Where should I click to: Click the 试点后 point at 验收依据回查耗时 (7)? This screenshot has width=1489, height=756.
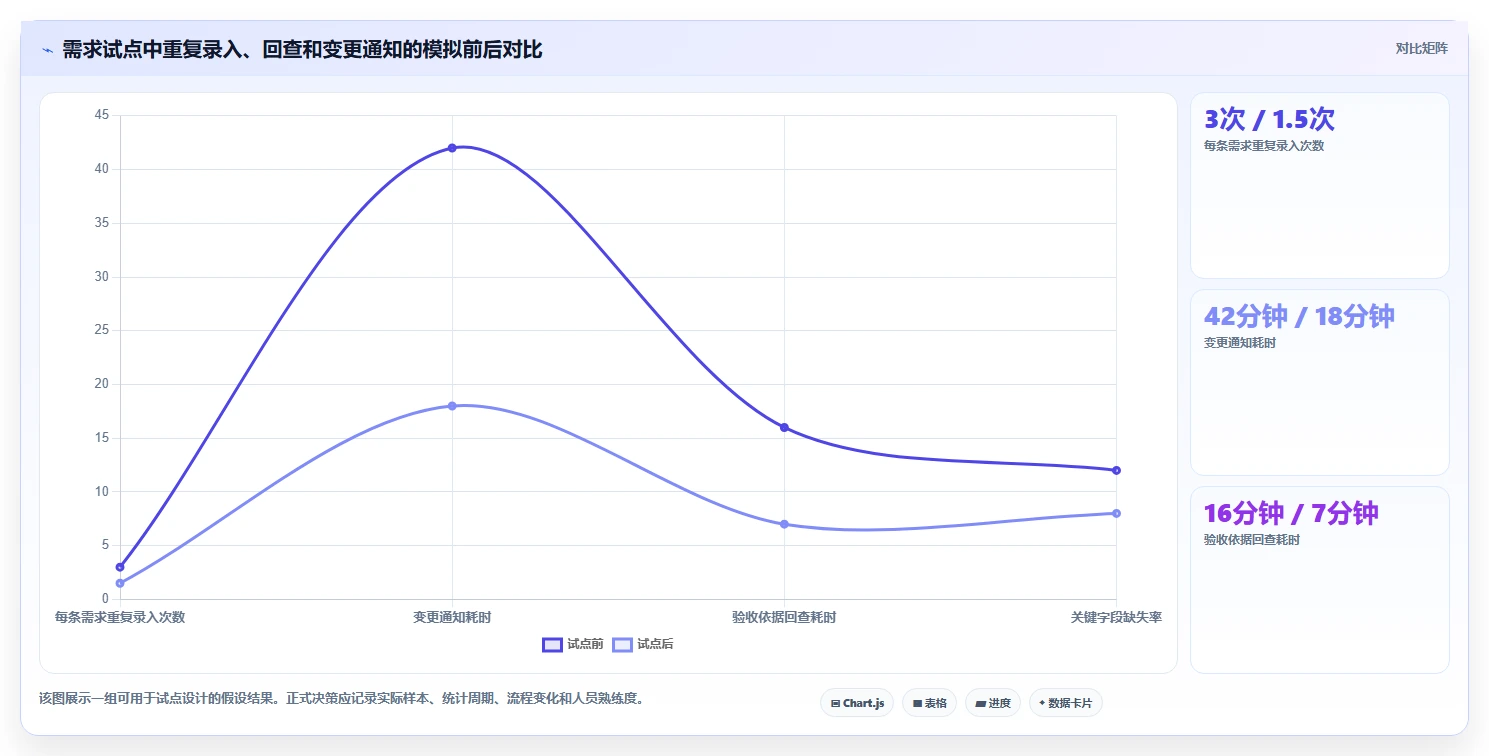784,524
